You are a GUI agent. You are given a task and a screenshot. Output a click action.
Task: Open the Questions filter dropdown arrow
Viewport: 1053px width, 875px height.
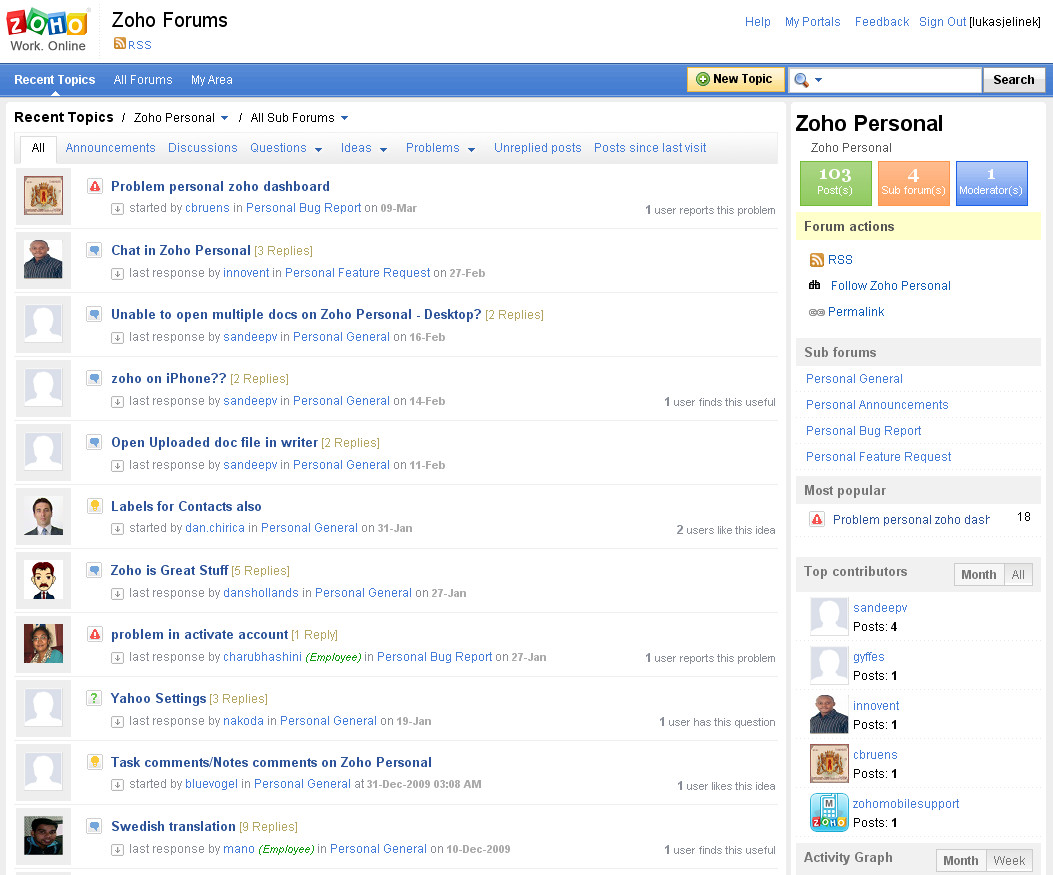[x=318, y=149]
